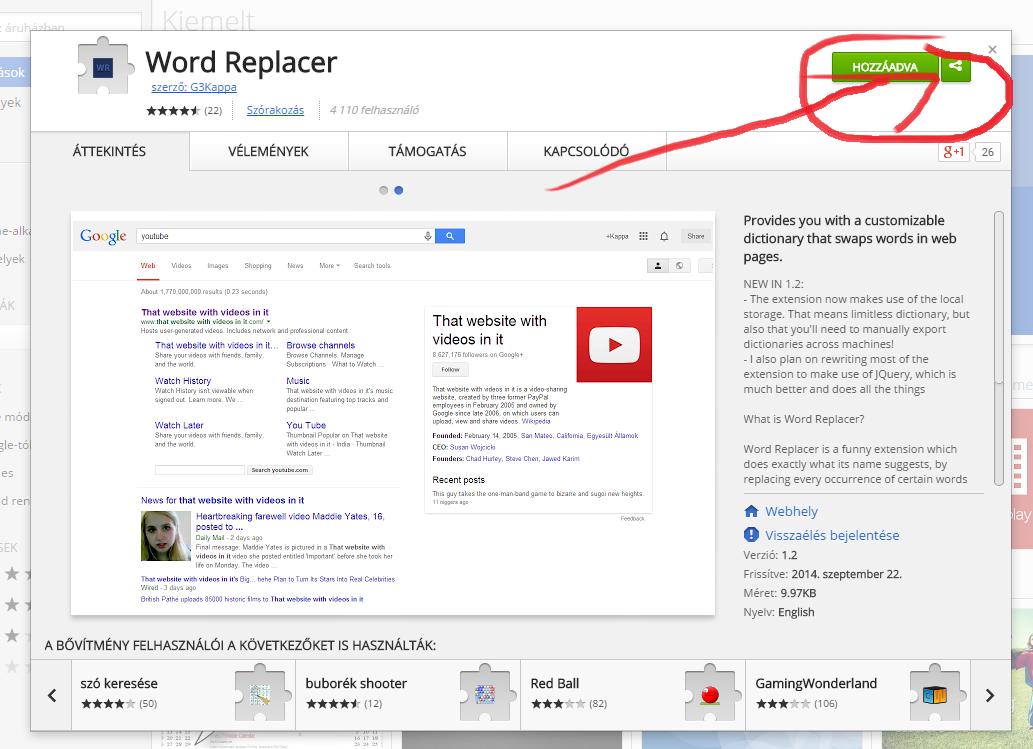Open Visszaélés bejelentése link

tap(832, 535)
